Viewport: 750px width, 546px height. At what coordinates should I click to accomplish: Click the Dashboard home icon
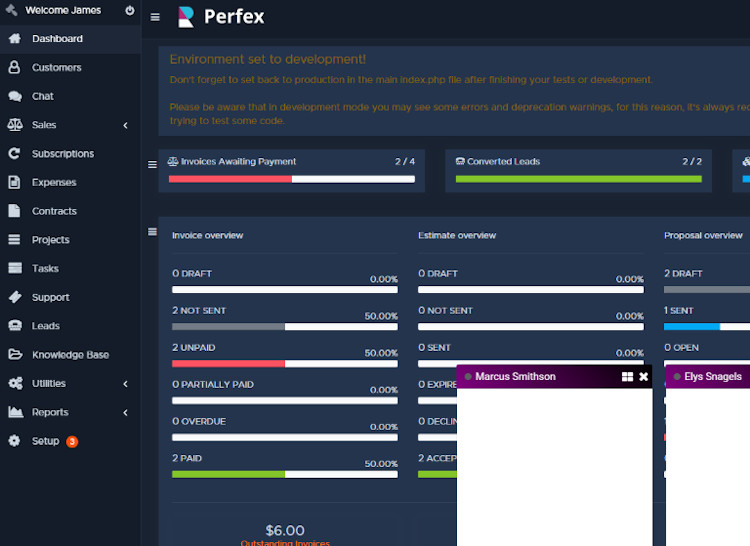(x=15, y=38)
